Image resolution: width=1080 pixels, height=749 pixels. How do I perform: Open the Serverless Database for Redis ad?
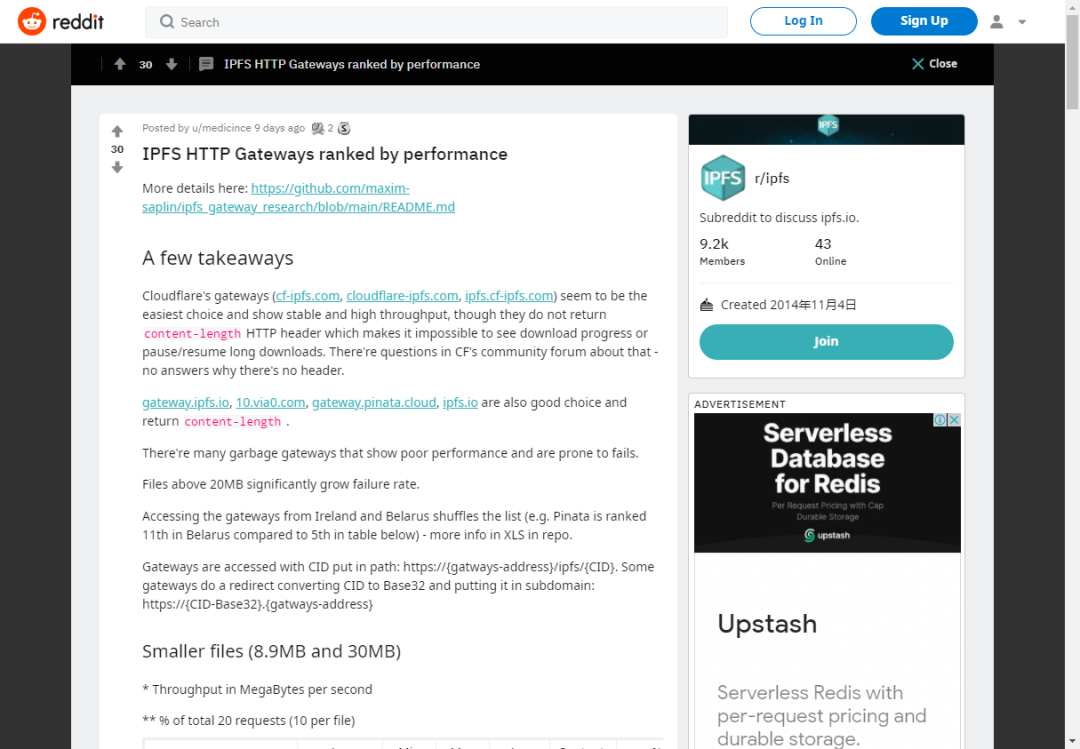coord(827,482)
